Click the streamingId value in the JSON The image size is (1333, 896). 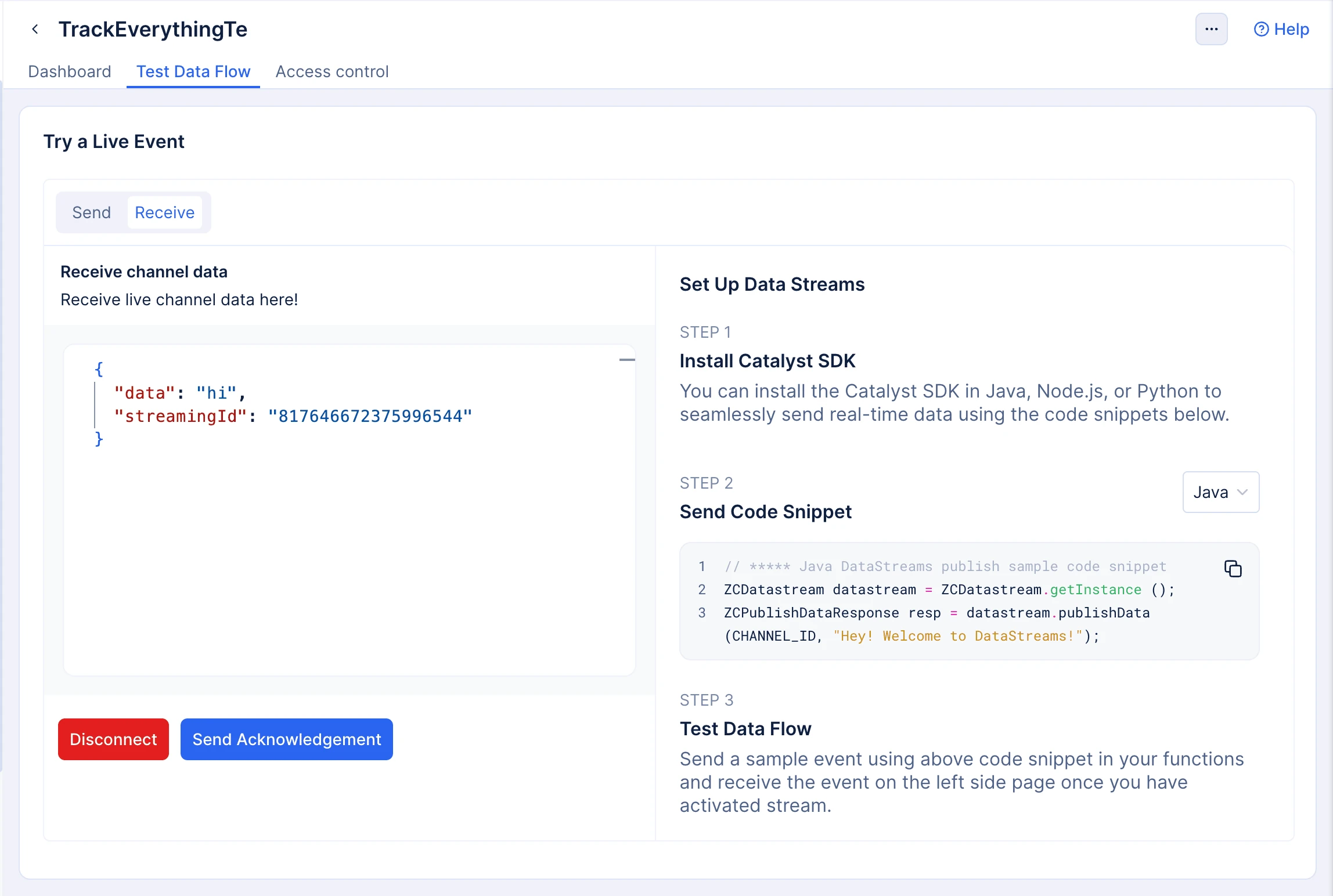(370, 416)
